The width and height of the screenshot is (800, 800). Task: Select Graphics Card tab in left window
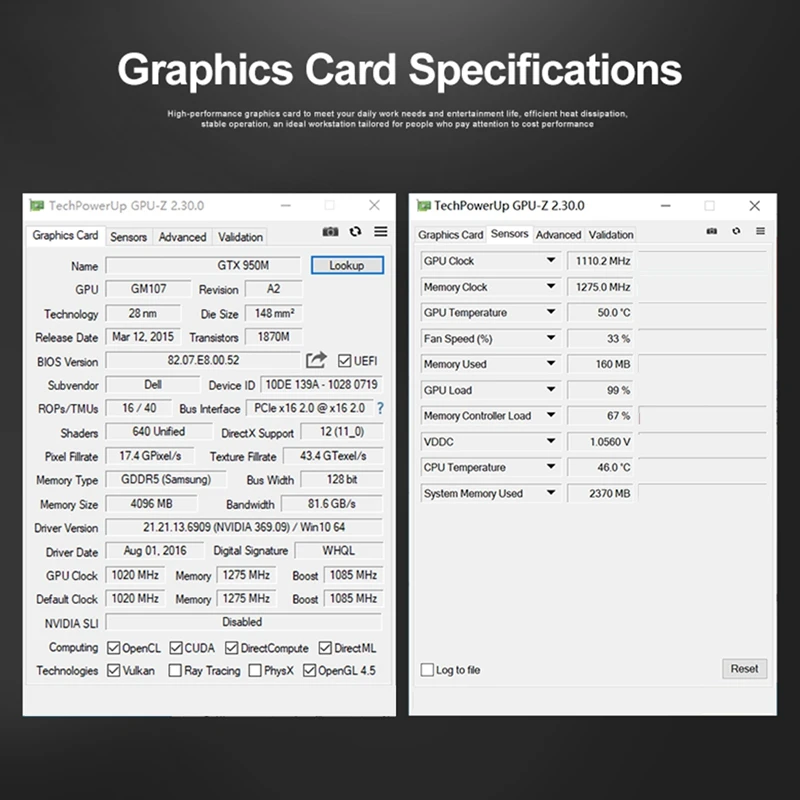65,236
